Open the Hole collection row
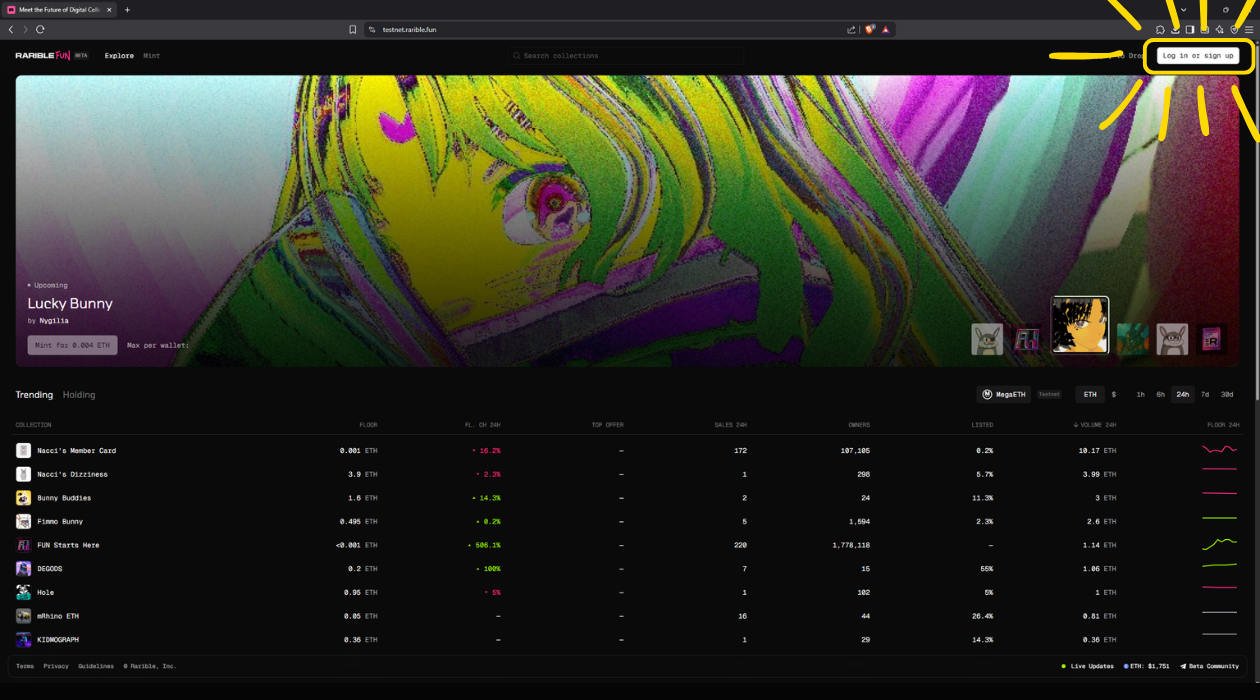 pyautogui.click(x=627, y=593)
